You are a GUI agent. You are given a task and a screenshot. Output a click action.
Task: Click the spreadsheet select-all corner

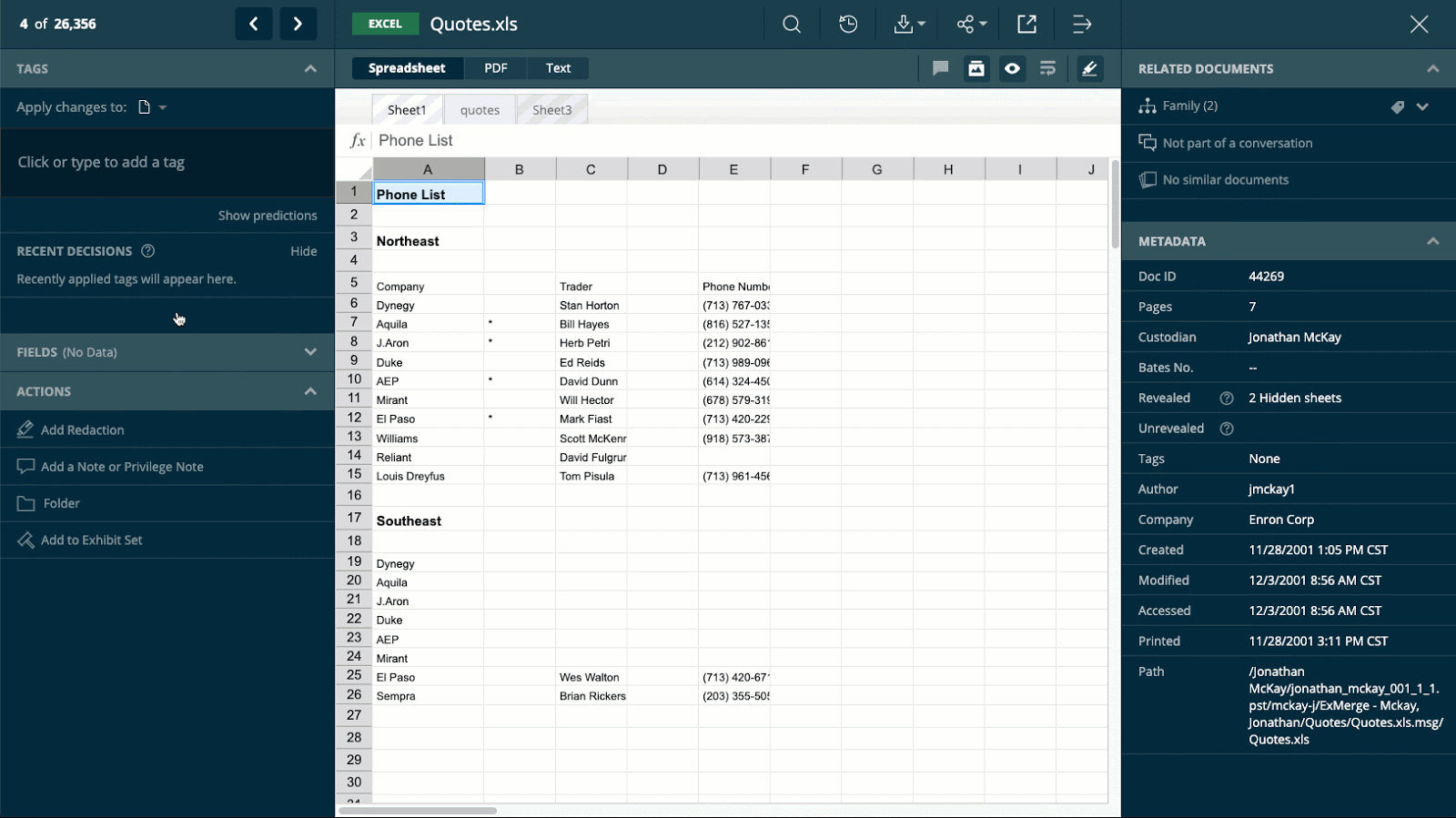[354, 169]
